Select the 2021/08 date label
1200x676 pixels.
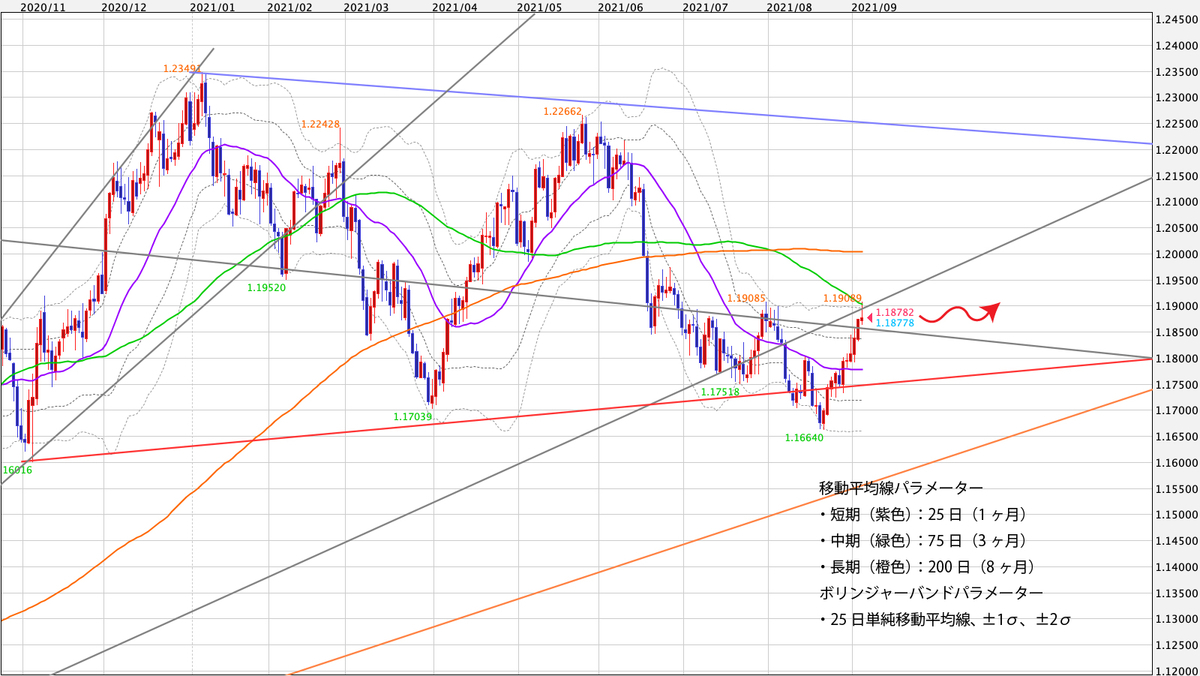(788, 6)
